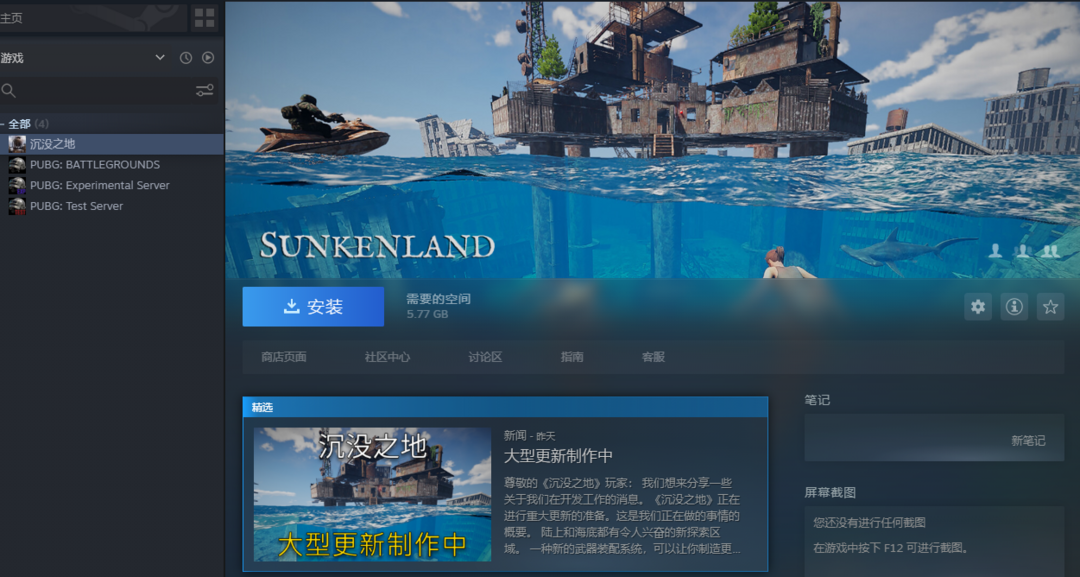Click the 屏幕截图 screenshots heading
Screen dimensions: 1080x577
(830, 492)
